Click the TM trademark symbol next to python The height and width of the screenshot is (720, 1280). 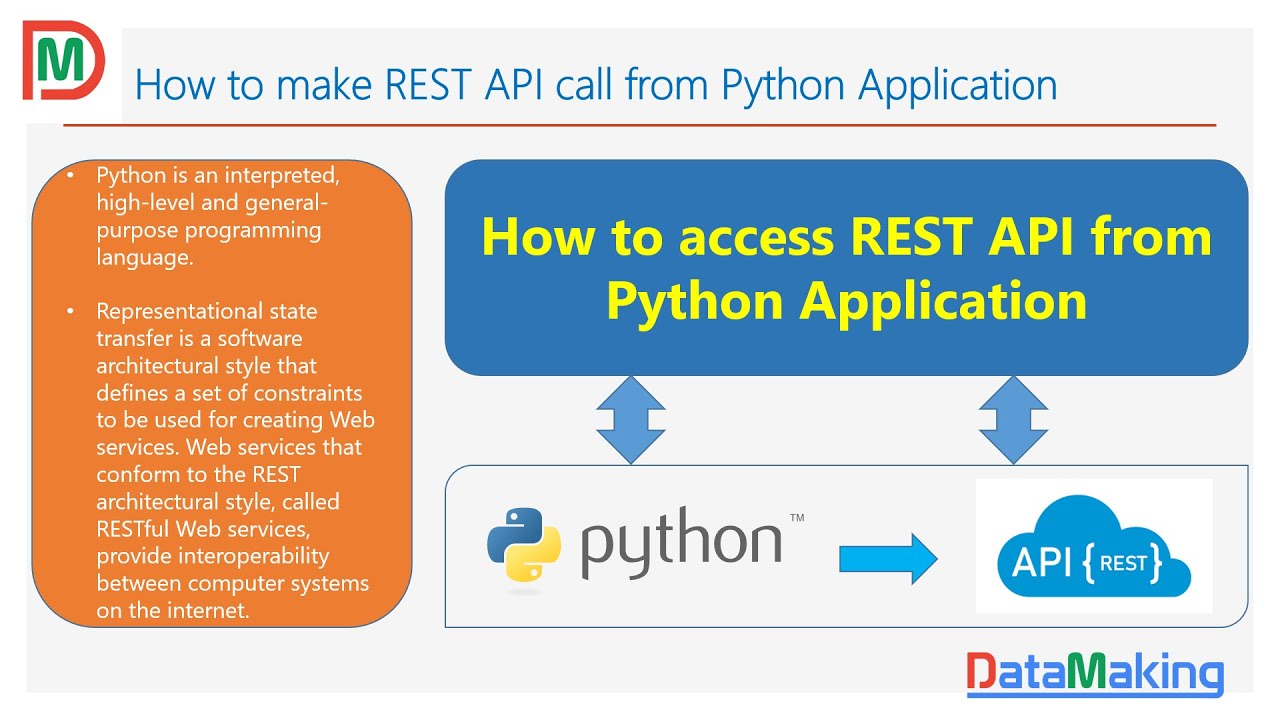(797, 518)
